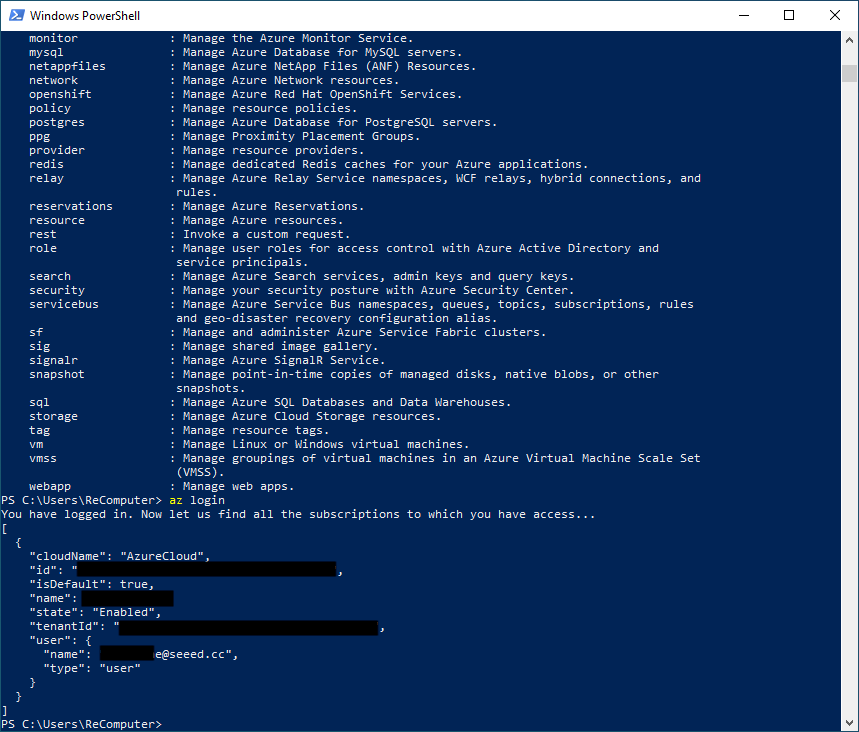Click the 'mysql' command name
The height and width of the screenshot is (732, 859).
pos(46,52)
